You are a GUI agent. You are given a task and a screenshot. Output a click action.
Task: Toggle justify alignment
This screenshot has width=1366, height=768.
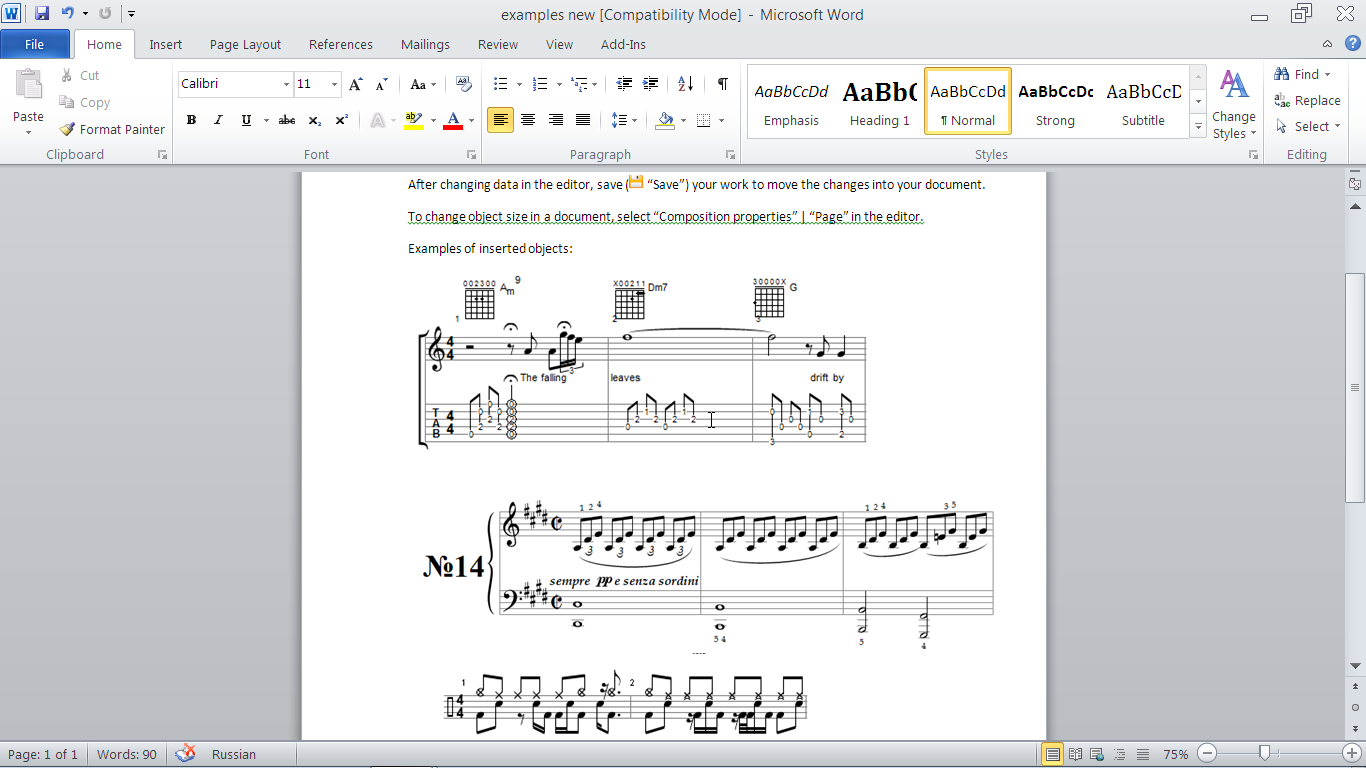581,120
